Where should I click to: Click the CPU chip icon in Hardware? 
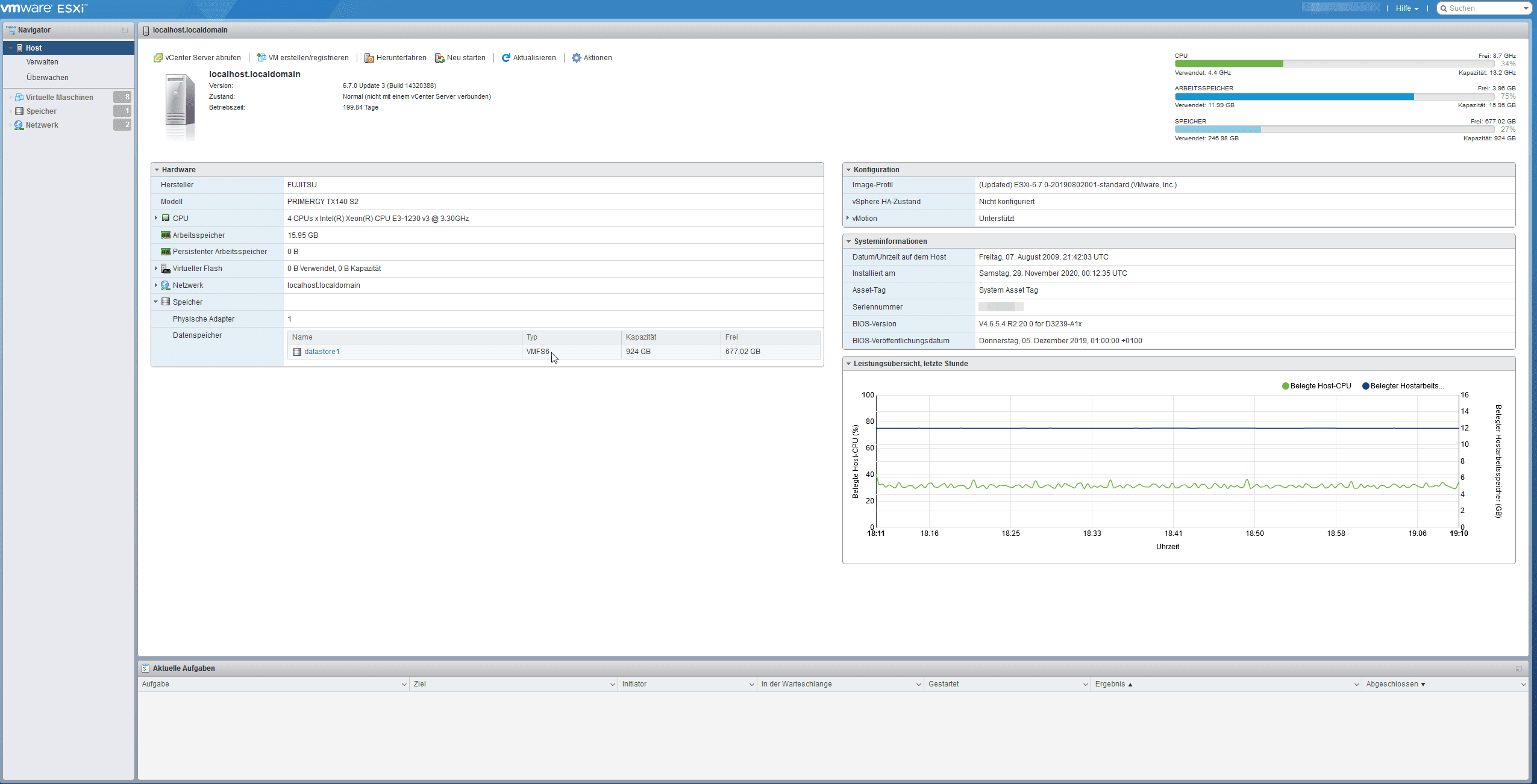coord(166,218)
